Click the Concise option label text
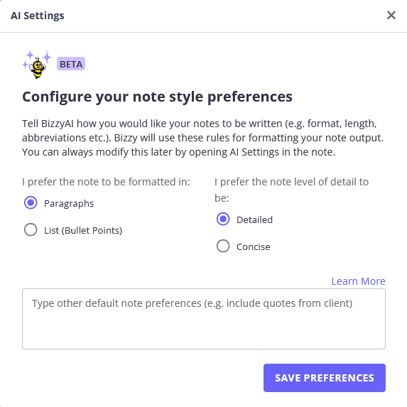The width and height of the screenshot is (407, 407). point(253,247)
